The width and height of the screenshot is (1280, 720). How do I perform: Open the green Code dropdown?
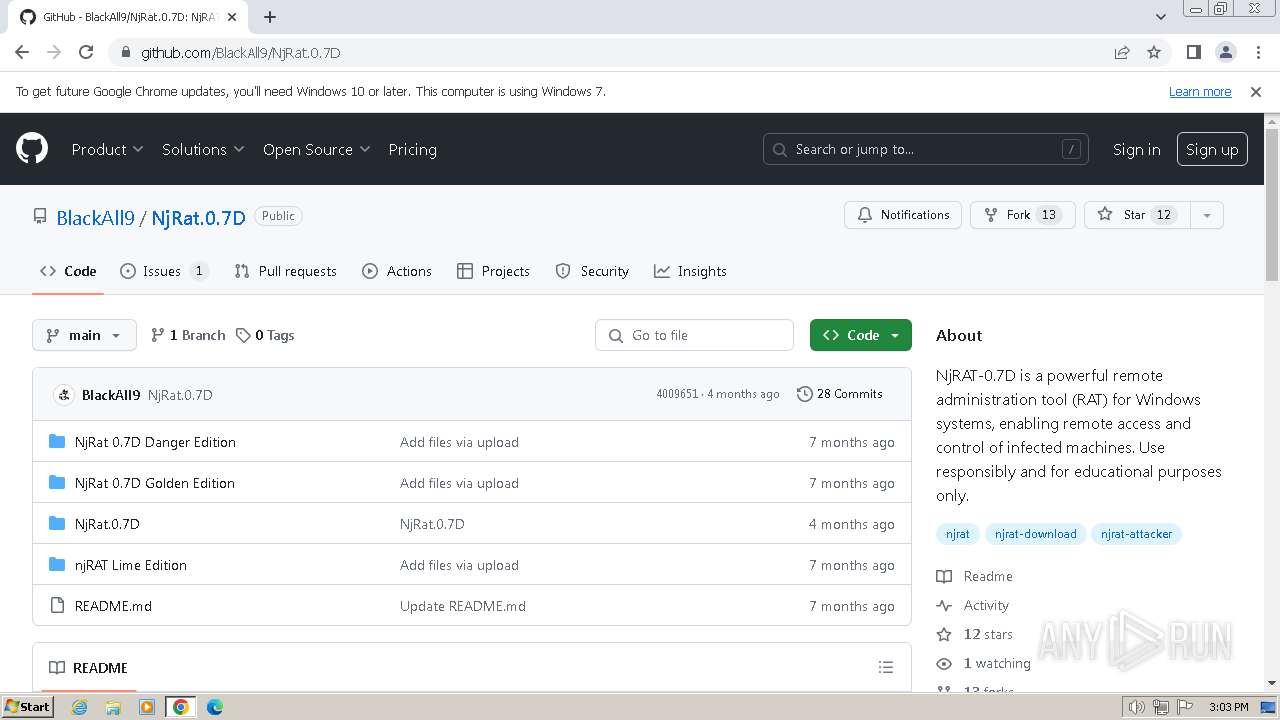[861, 335]
